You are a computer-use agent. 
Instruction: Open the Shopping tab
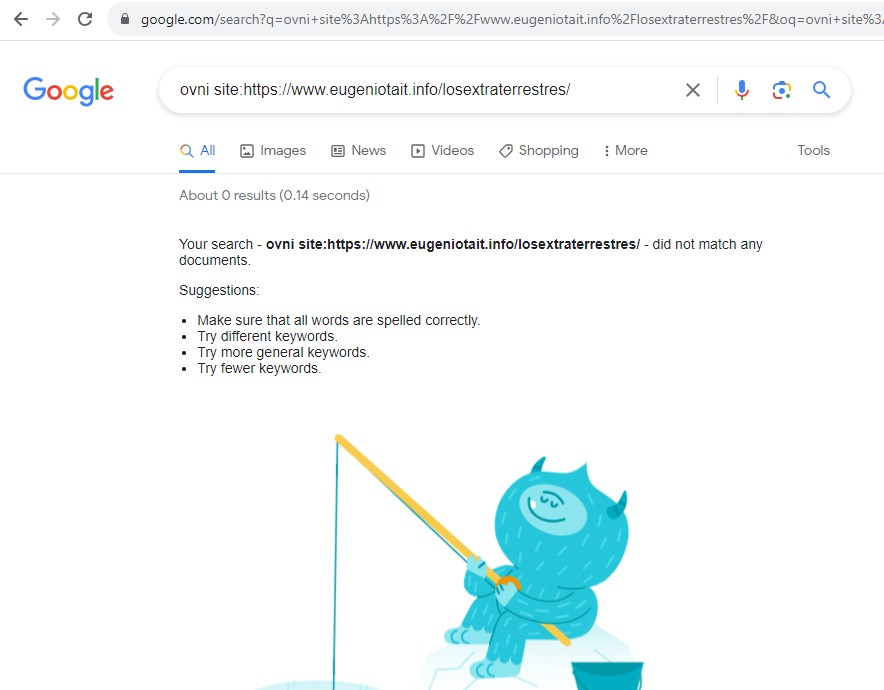[x=539, y=151]
